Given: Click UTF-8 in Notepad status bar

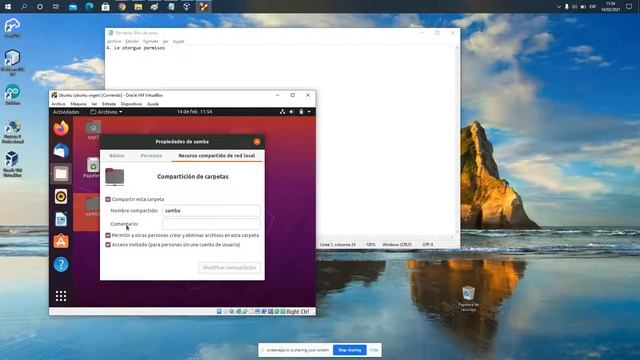Looking at the screenshot, I should click(x=427, y=244).
